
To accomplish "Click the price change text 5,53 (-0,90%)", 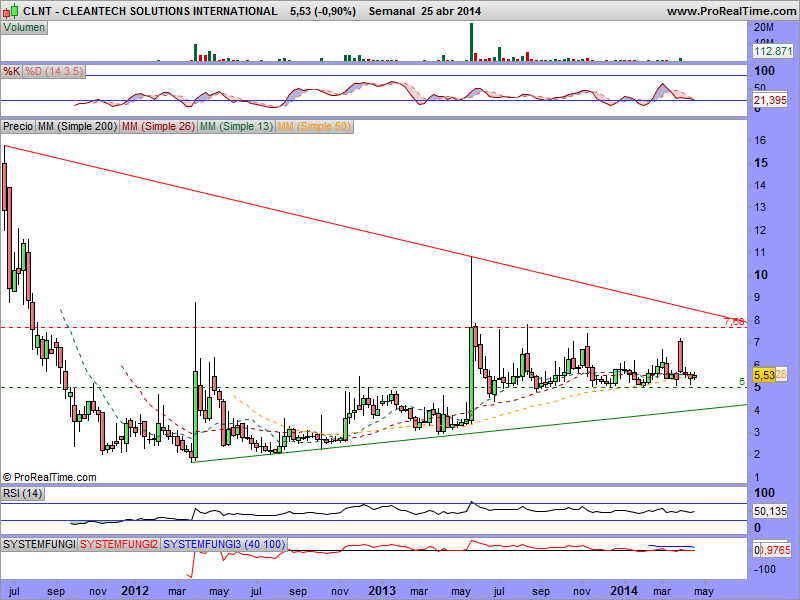I will (322, 11).
